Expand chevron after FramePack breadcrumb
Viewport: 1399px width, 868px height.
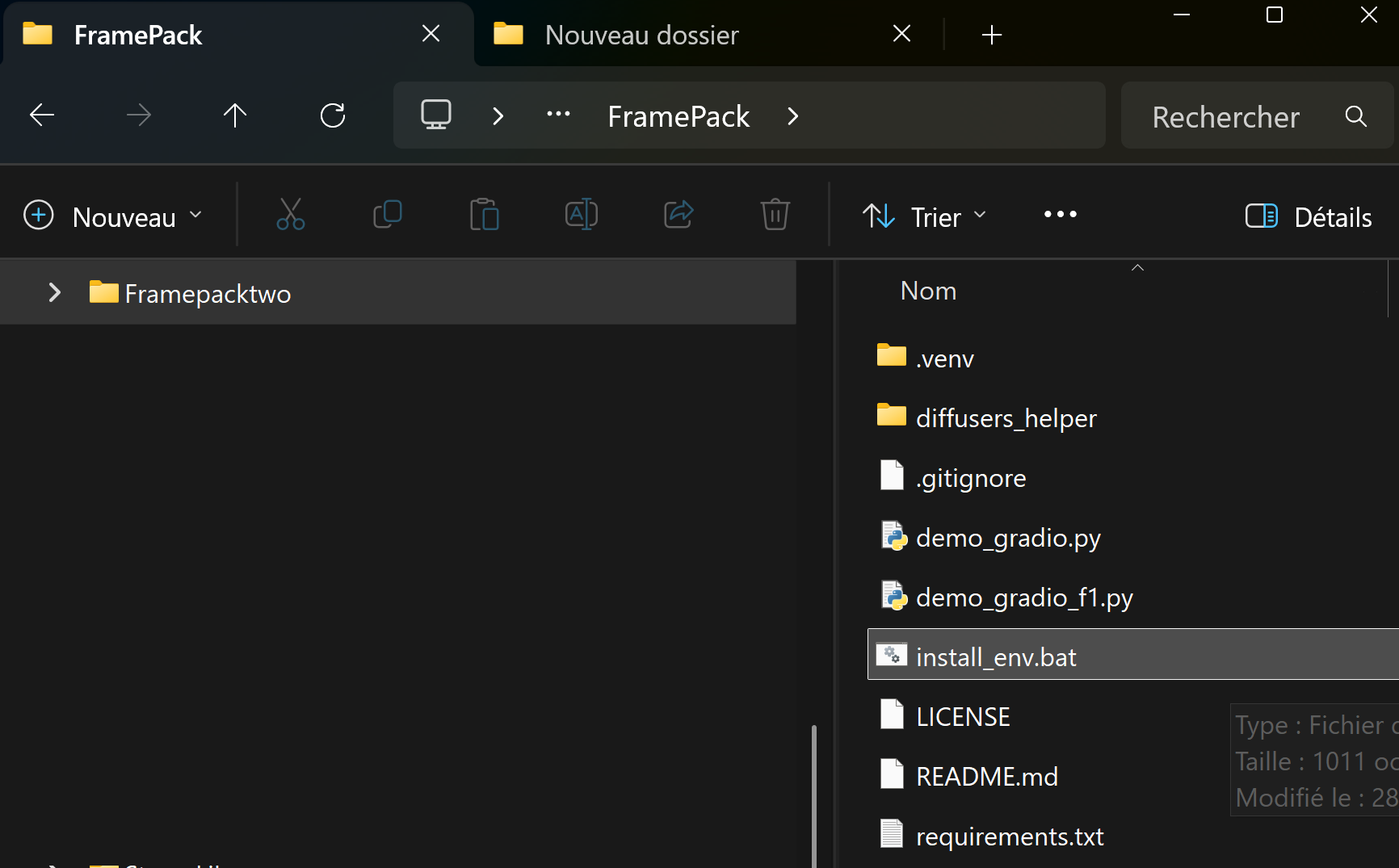[x=792, y=116]
